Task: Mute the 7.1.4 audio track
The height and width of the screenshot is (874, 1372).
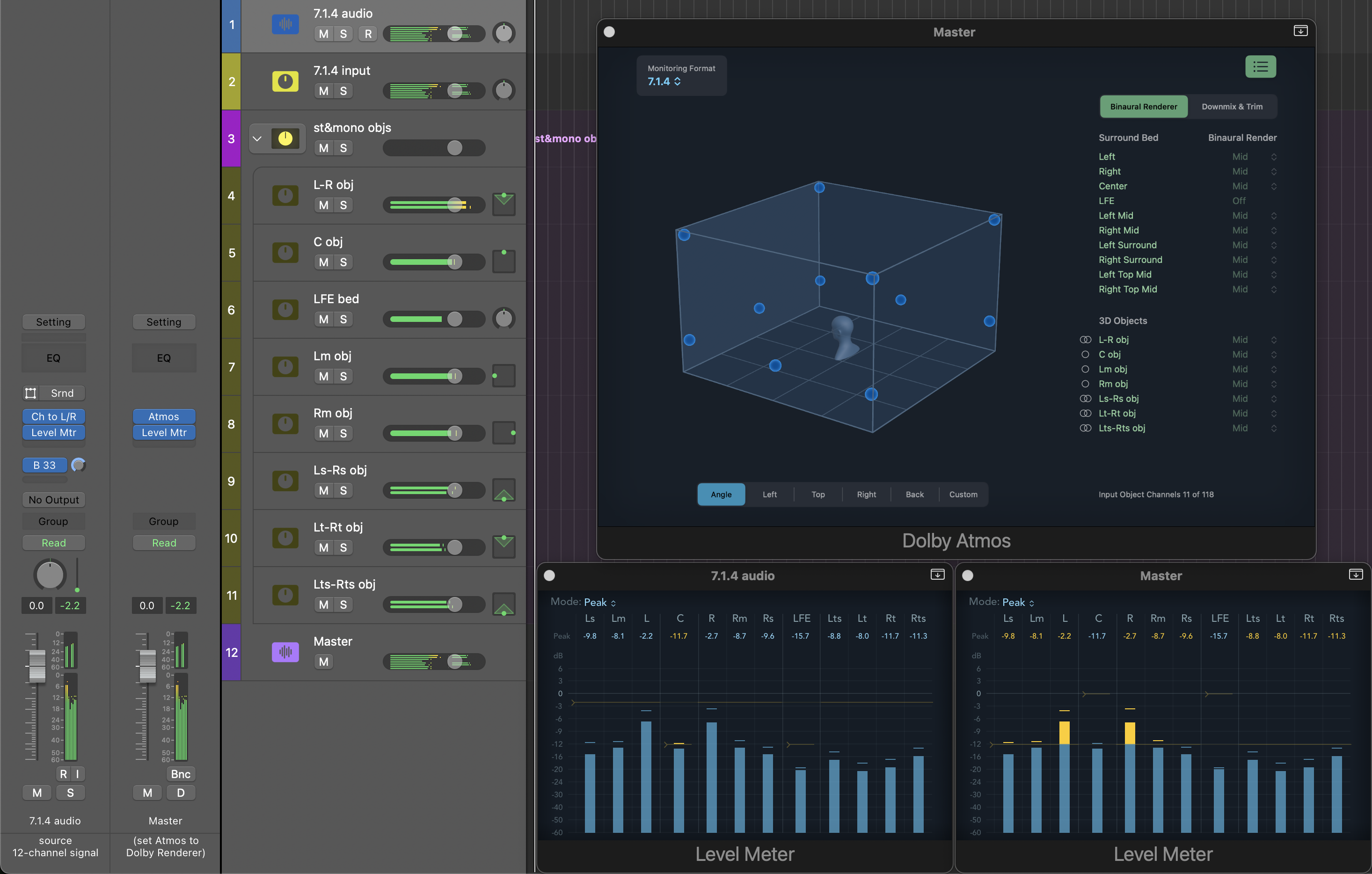Action: (x=324, y=34)
